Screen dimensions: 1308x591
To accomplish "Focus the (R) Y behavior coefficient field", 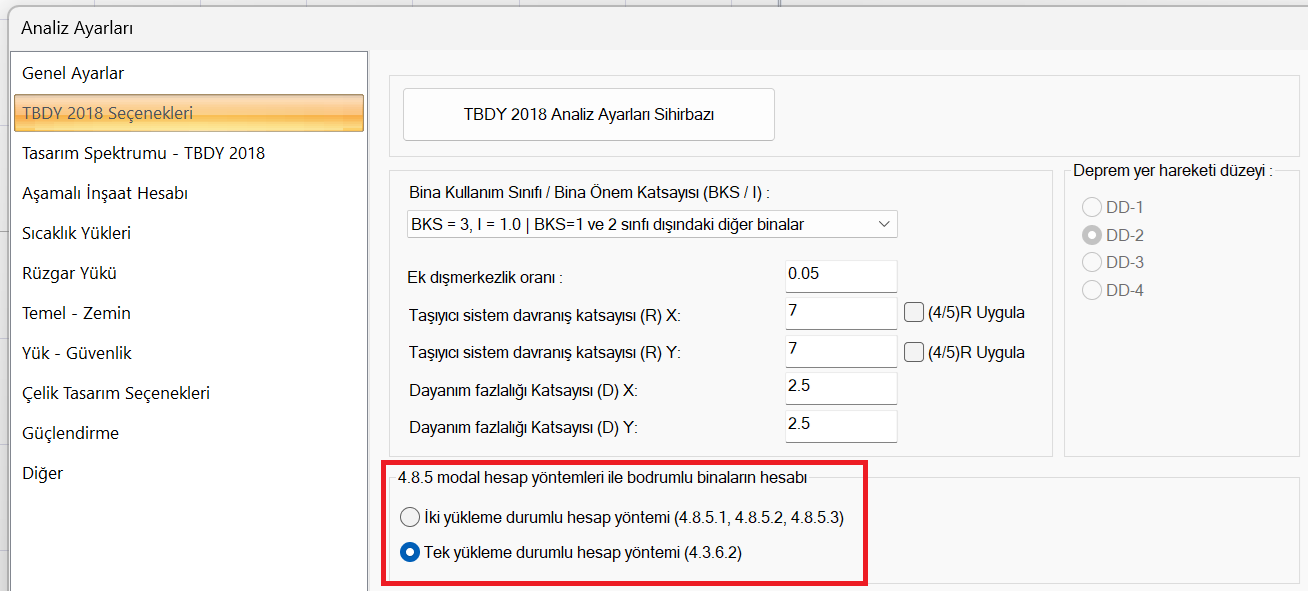I will coord(841,351).
